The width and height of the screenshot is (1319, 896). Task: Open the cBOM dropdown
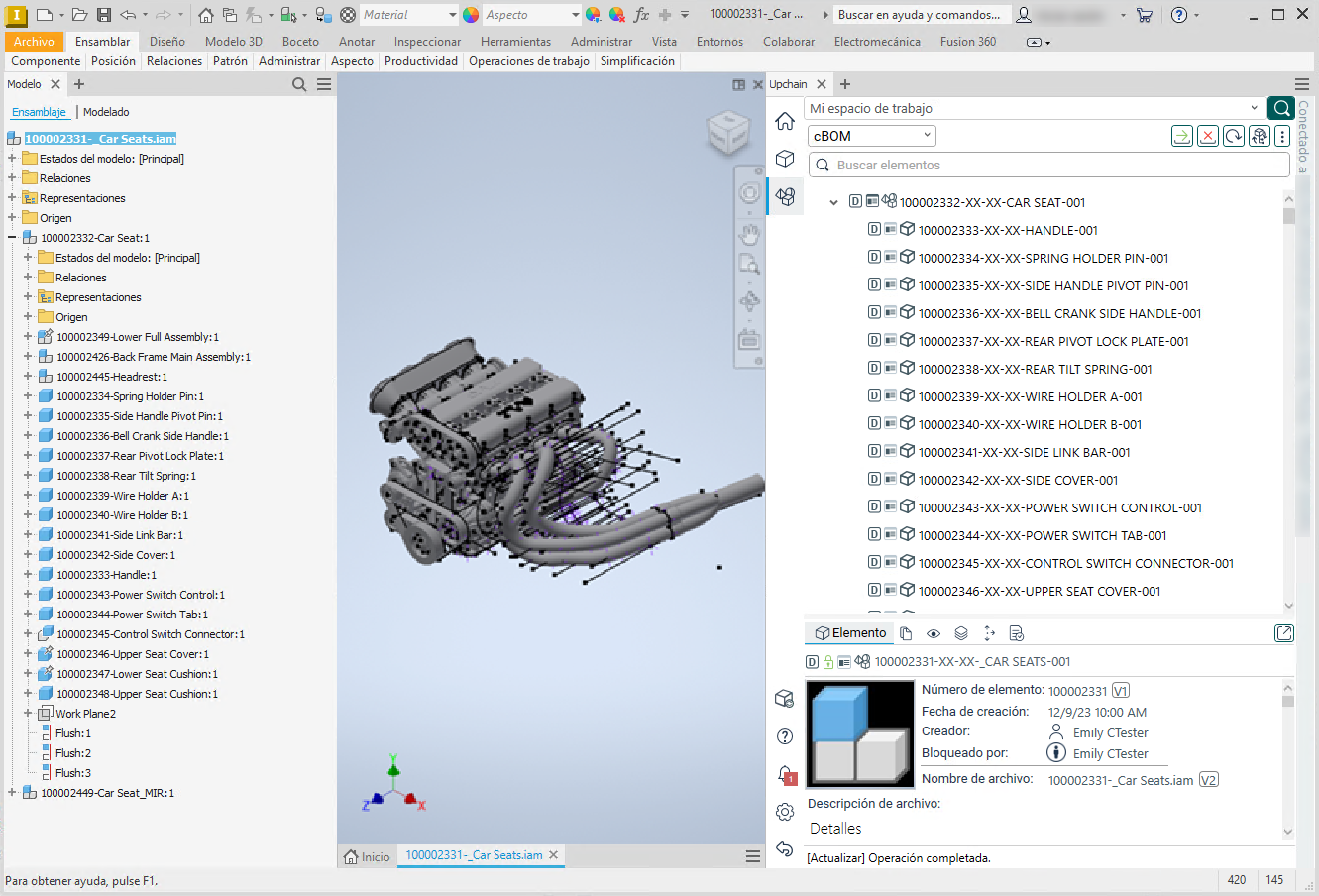click(x=872, y=136)
